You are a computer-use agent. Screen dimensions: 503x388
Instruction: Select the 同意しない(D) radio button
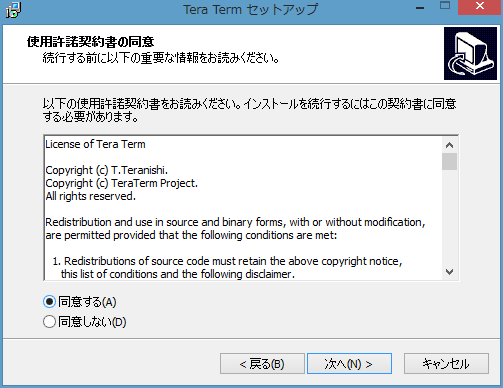(49, 322)
